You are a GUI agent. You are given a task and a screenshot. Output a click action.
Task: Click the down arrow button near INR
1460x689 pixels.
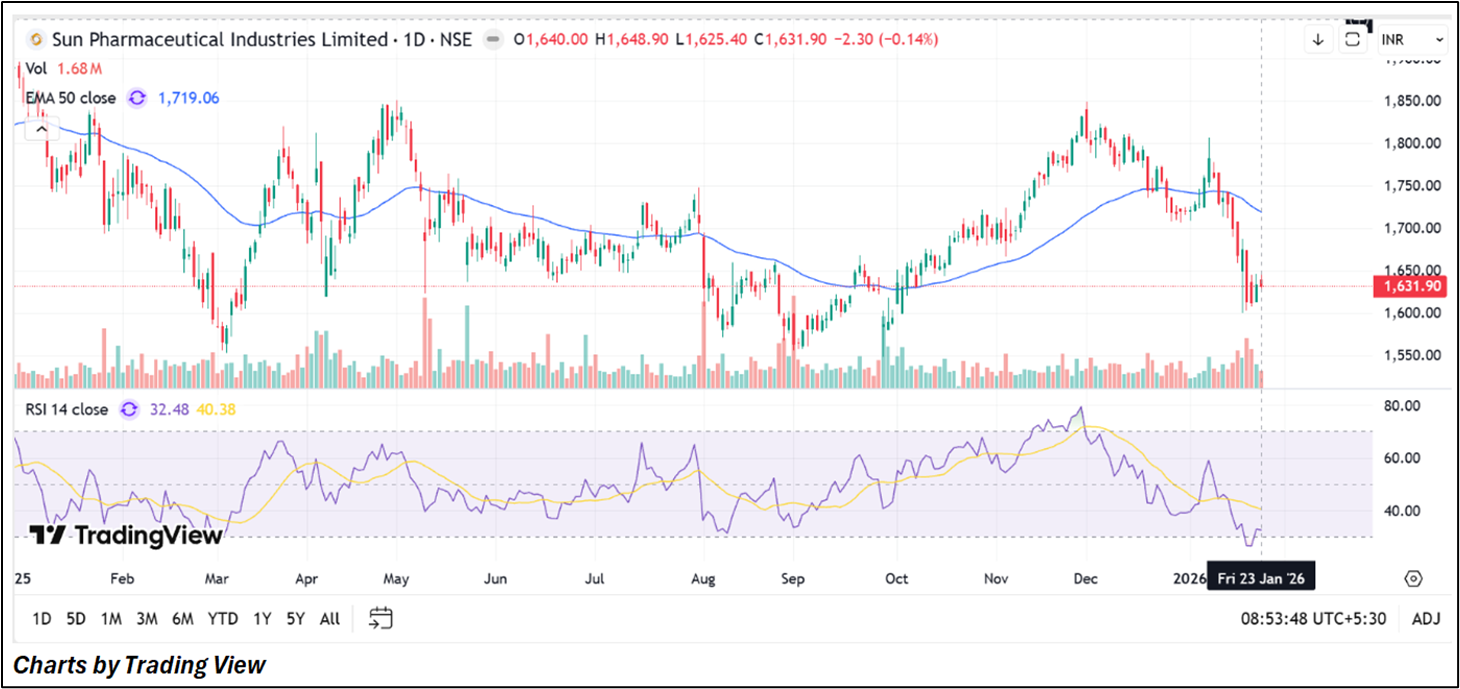1318,40
